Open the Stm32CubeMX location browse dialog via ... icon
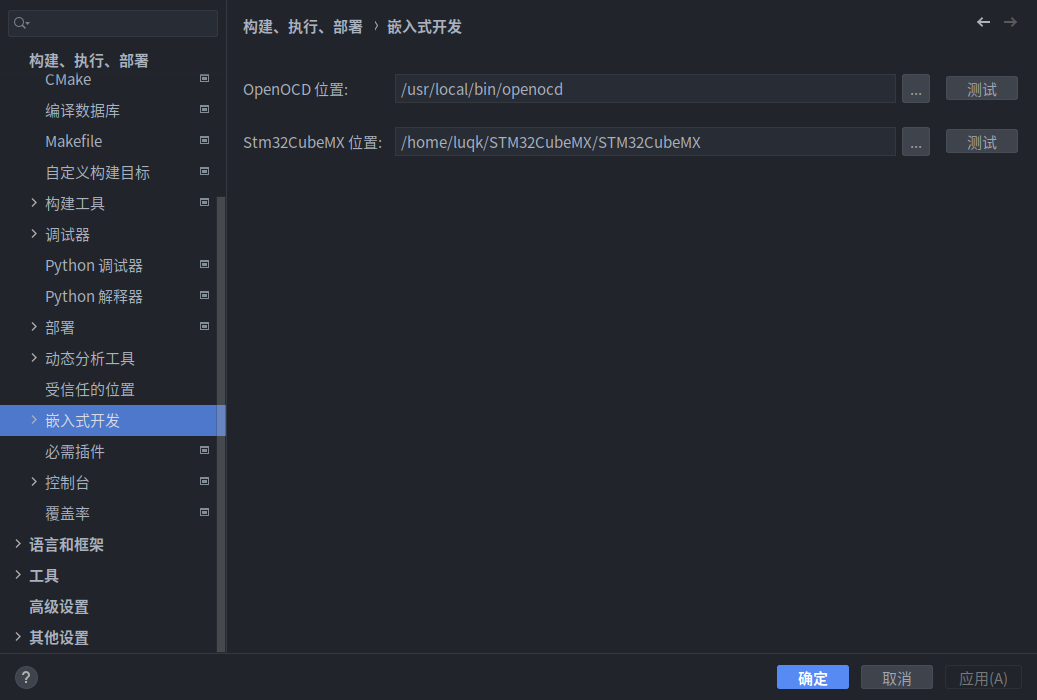This screenshot has width=1037, height=700. pyautogui.click(x=916, y=141)
